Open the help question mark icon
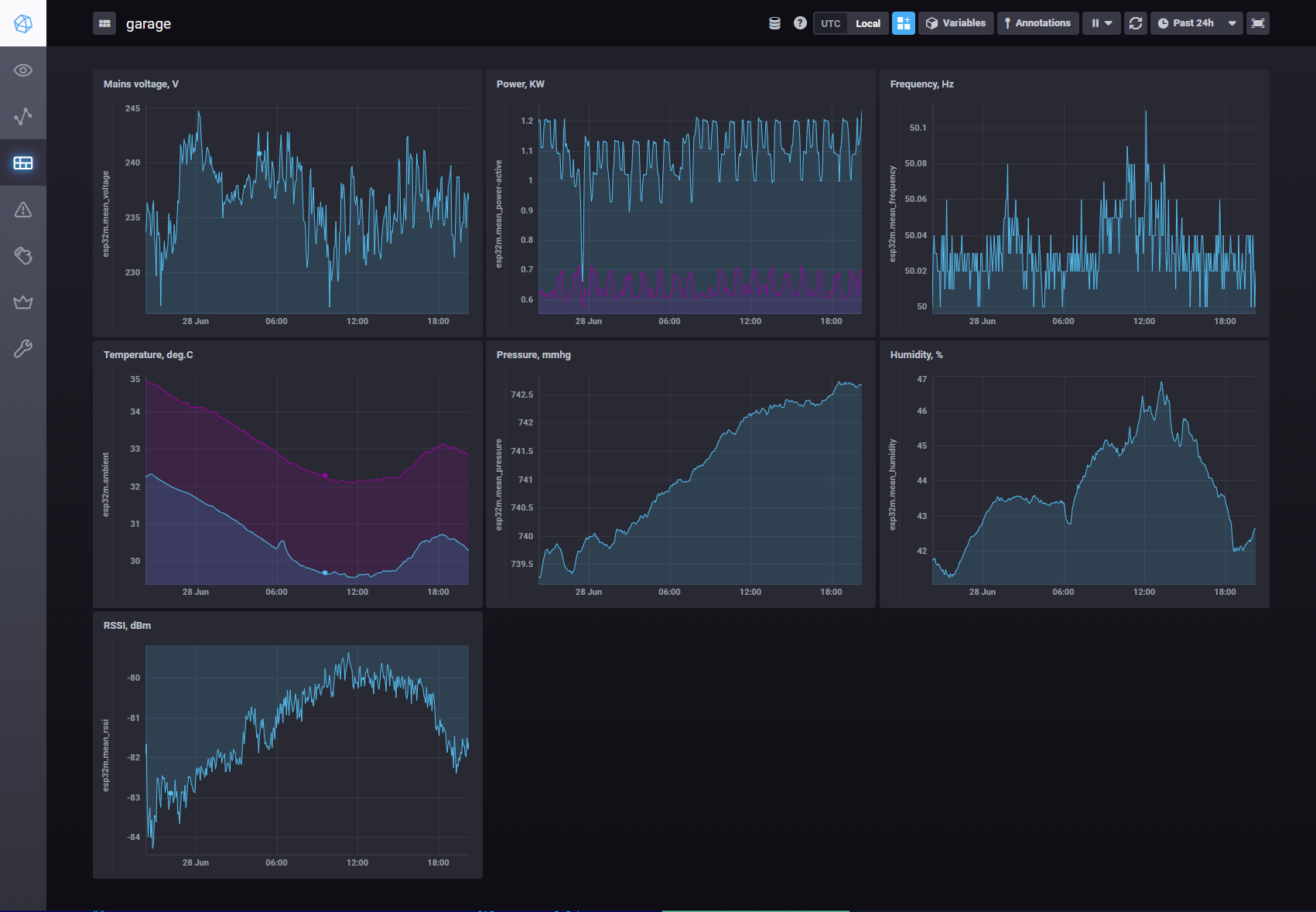1316x912 pixels. click(800, 23)
